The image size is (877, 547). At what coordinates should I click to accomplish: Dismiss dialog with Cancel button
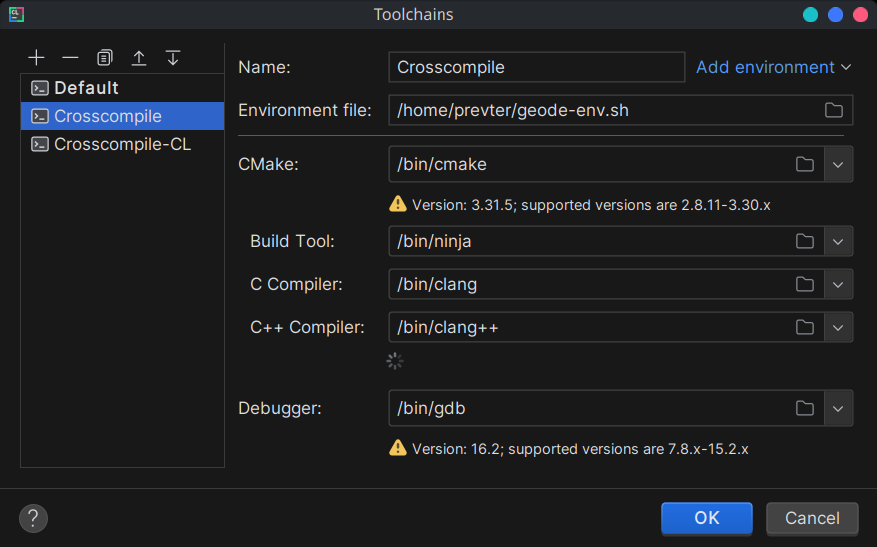(812, 518)
